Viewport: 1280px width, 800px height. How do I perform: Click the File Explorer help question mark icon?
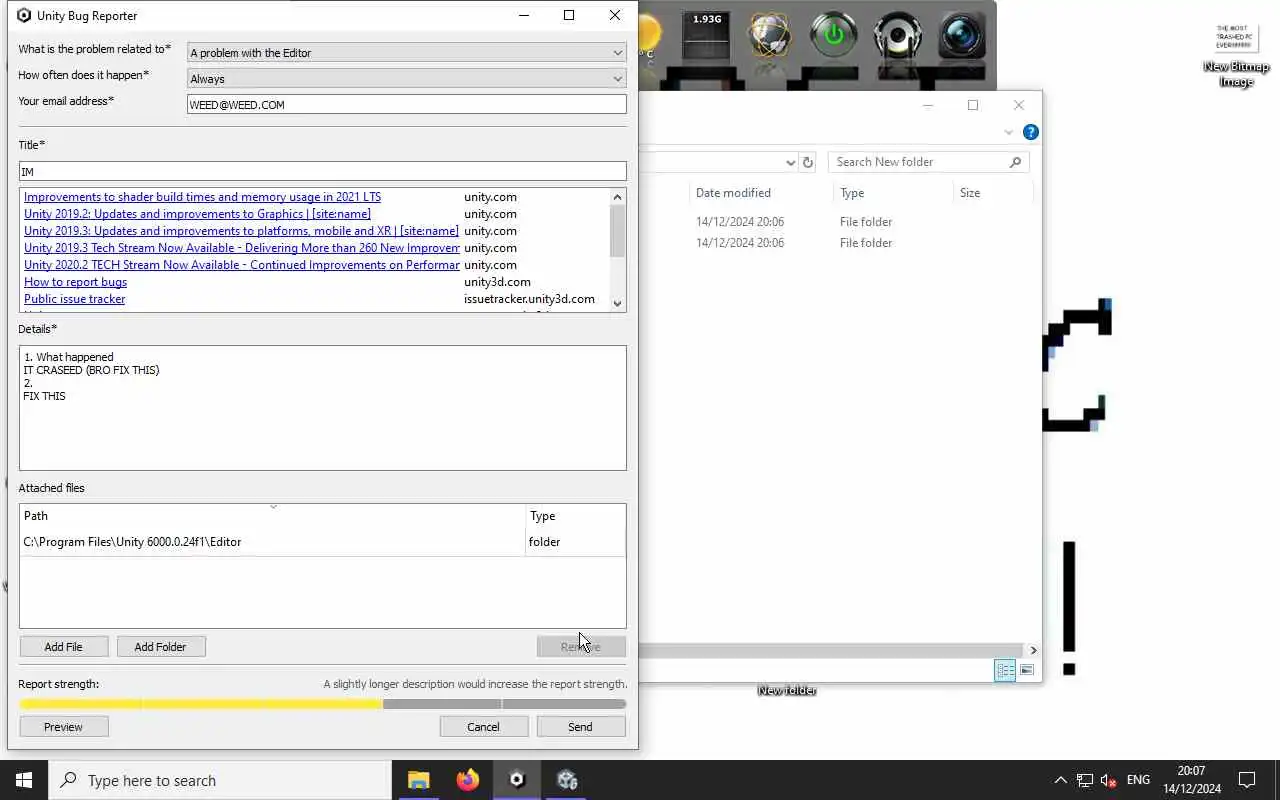click(x=1031, y=132)
